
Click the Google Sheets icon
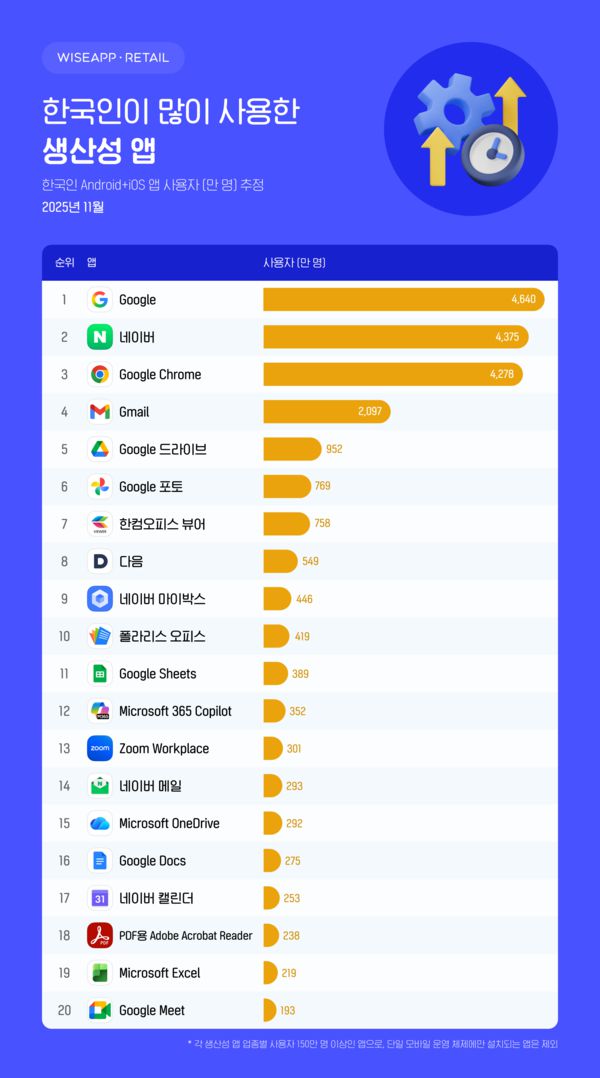99,674
